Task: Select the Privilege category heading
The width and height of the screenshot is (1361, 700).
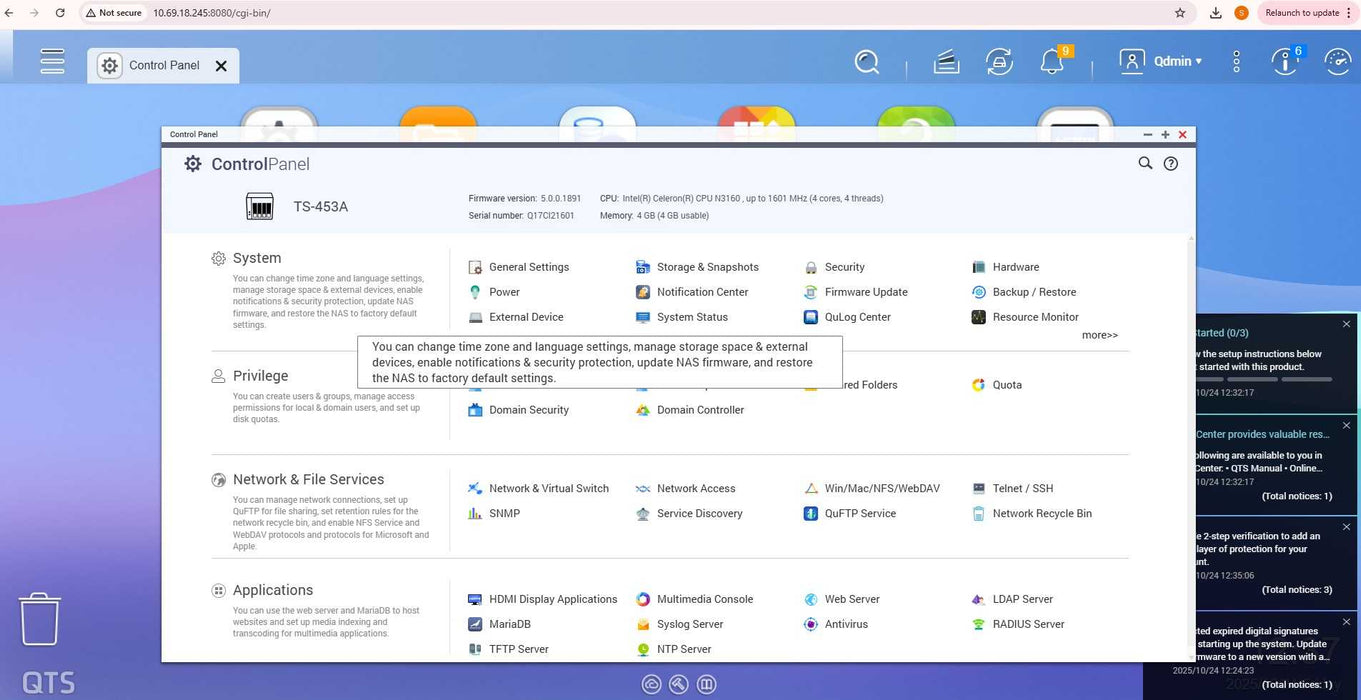Action: (260, 376)
